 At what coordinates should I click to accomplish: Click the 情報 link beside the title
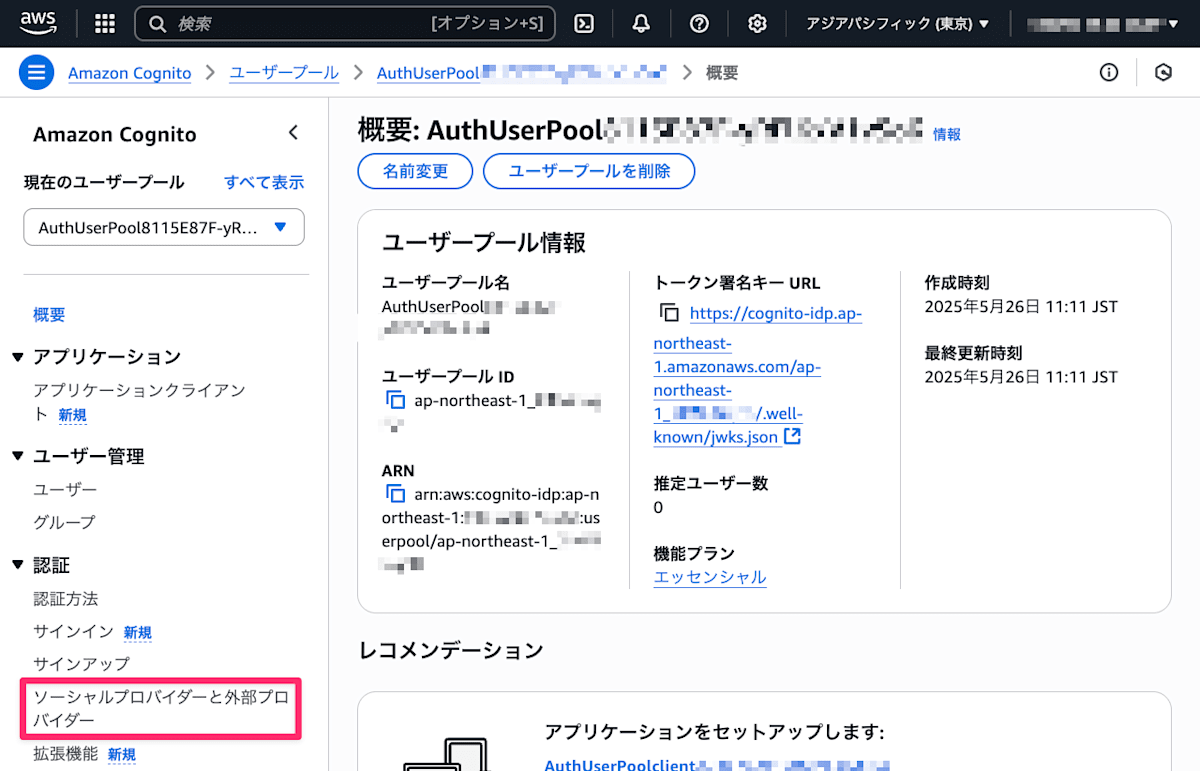[x=947, y=134]
